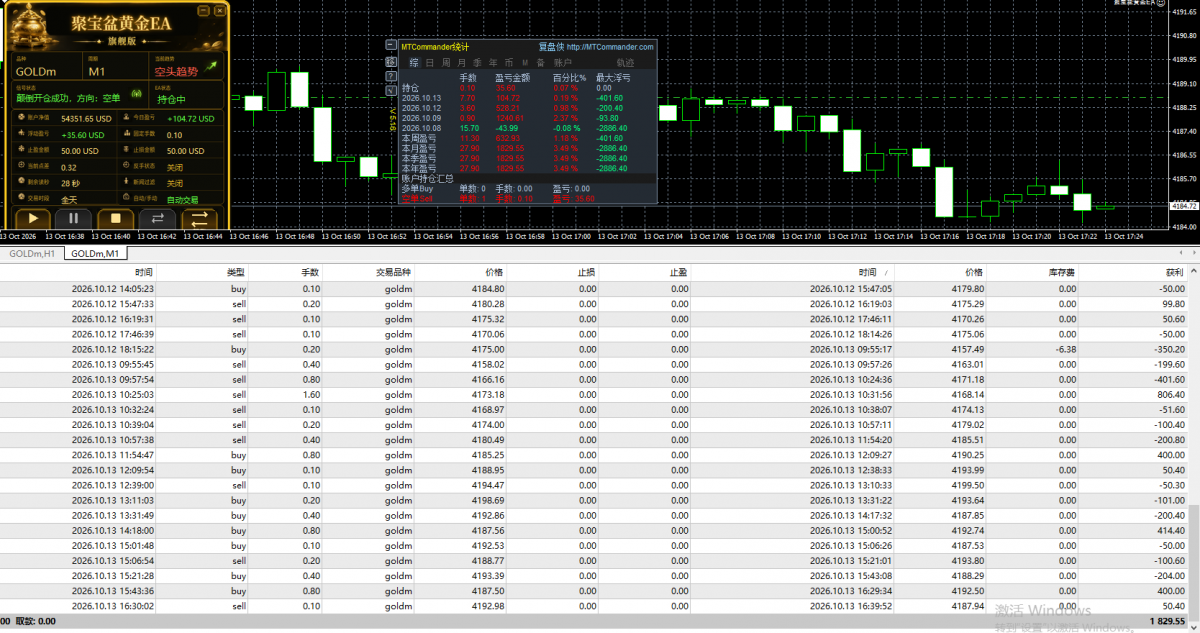Open MTCommander settings icon below minimize

pyautogui.click(x=391, y=61)
